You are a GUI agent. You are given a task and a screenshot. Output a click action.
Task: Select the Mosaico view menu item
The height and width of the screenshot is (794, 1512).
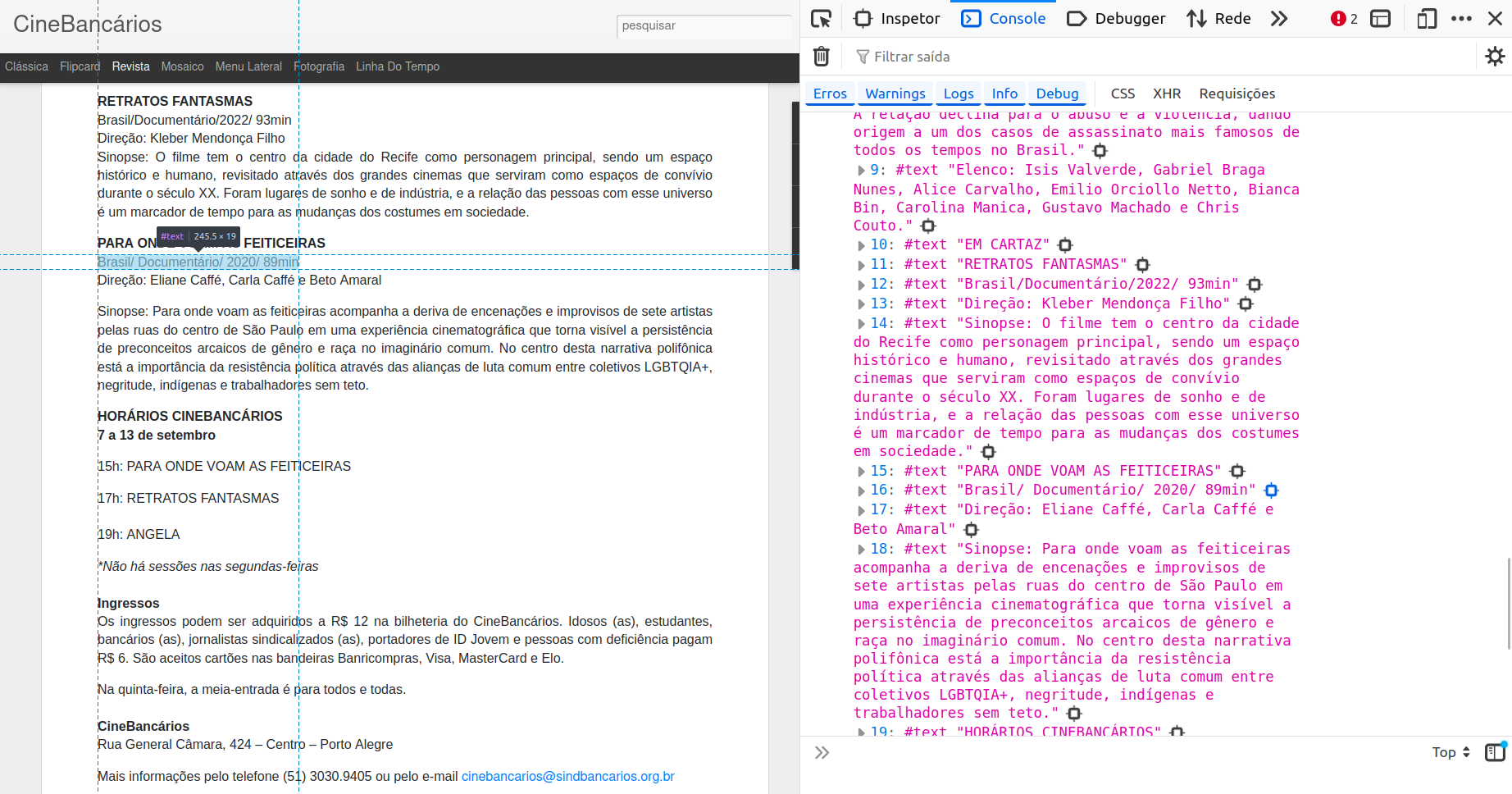(182, 66)
